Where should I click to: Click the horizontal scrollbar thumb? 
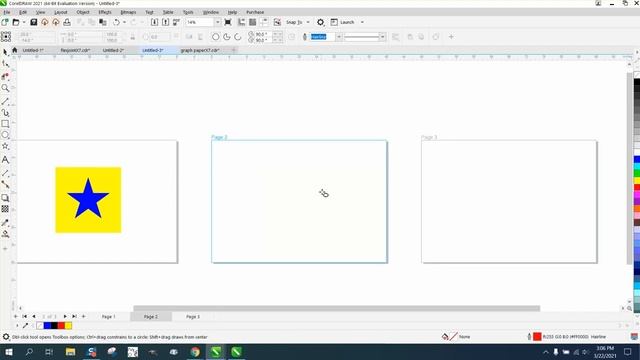(x=337, y=309)
